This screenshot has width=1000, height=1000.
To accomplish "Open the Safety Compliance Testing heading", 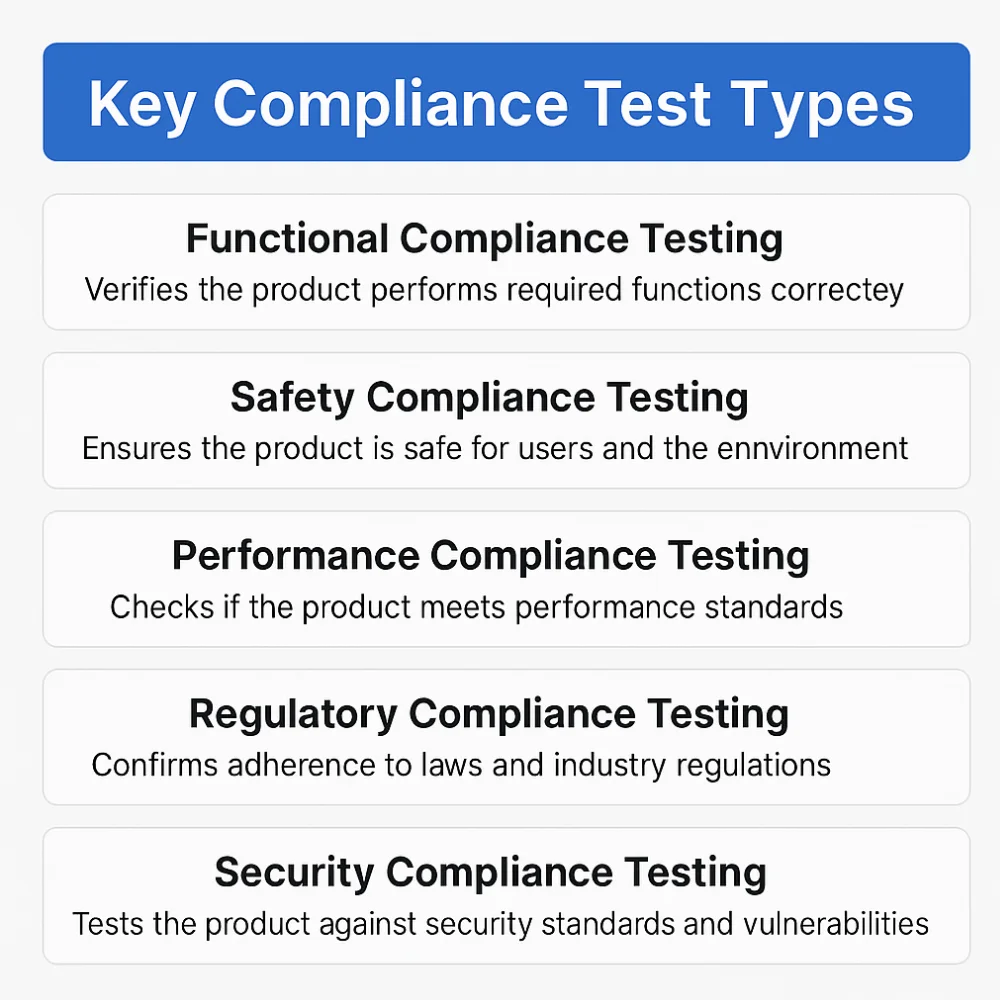I will click(x=489, y=397).
